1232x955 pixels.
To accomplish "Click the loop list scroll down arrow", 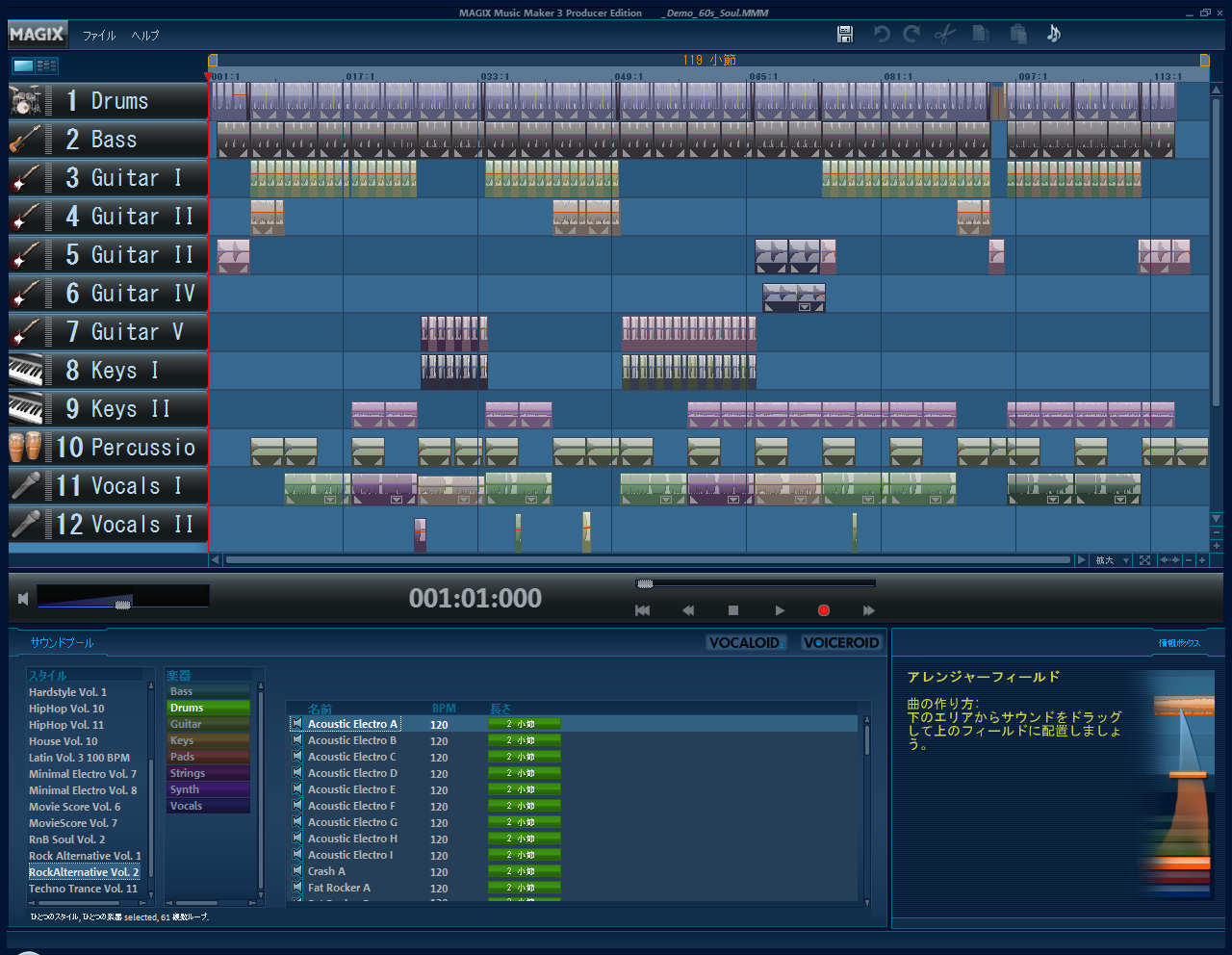I will (866, 902).
